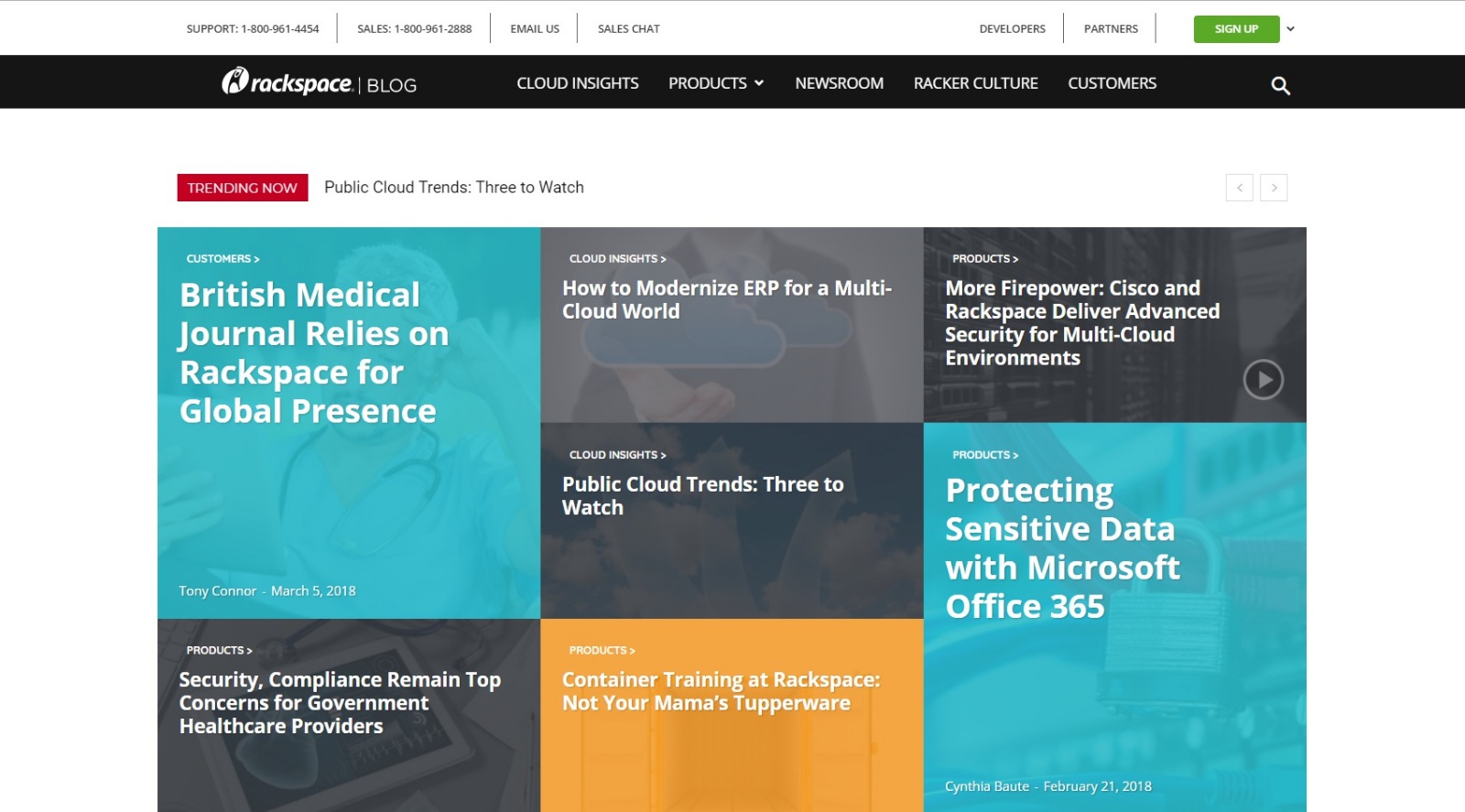Screen dimensions: 1465x812
Task: Click Products tag above Cisco article
Action: click(x=985, y=259)
